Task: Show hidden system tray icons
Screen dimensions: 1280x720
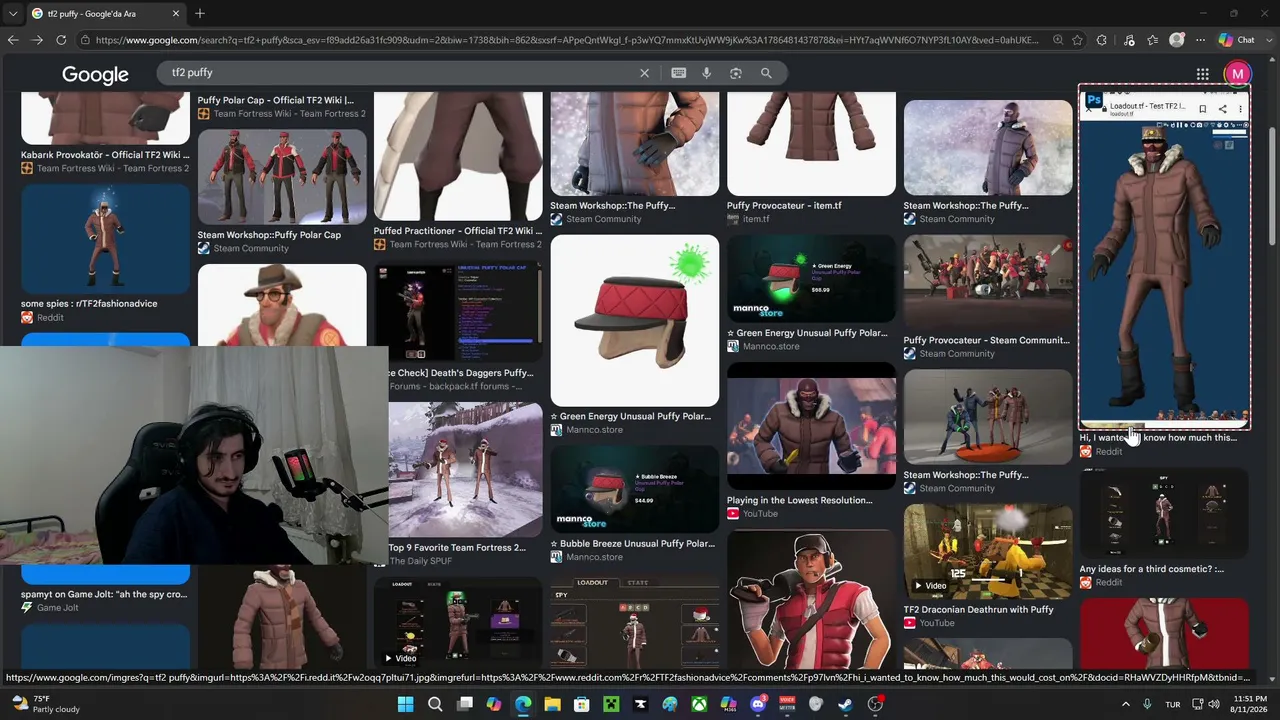Action: pos(1125,704)
